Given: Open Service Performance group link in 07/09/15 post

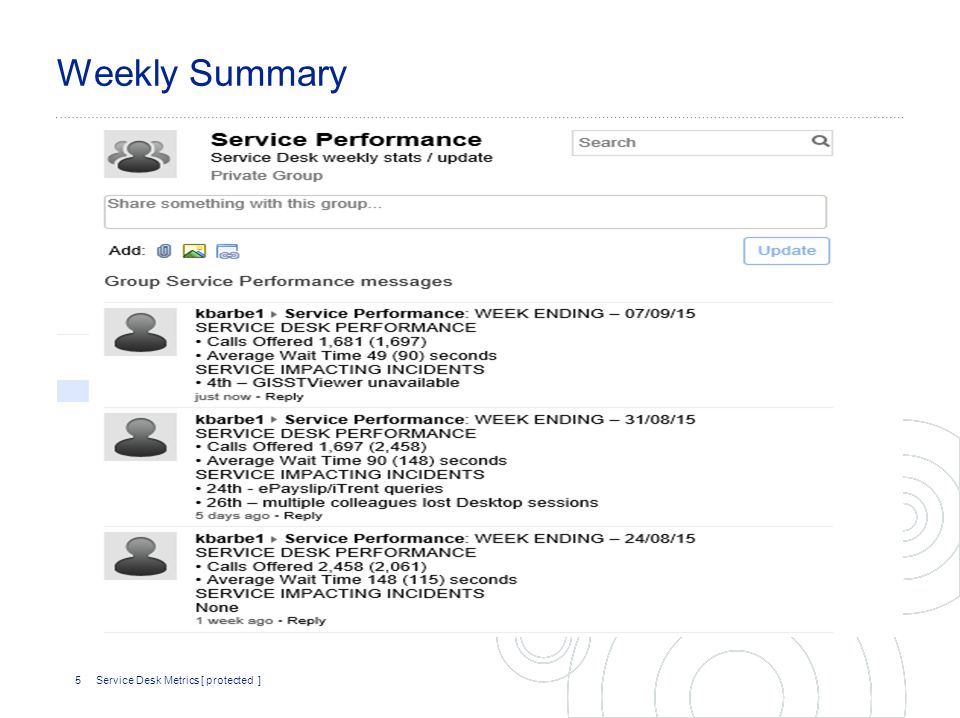Looking at the screenshot, I should coord(375,313).
